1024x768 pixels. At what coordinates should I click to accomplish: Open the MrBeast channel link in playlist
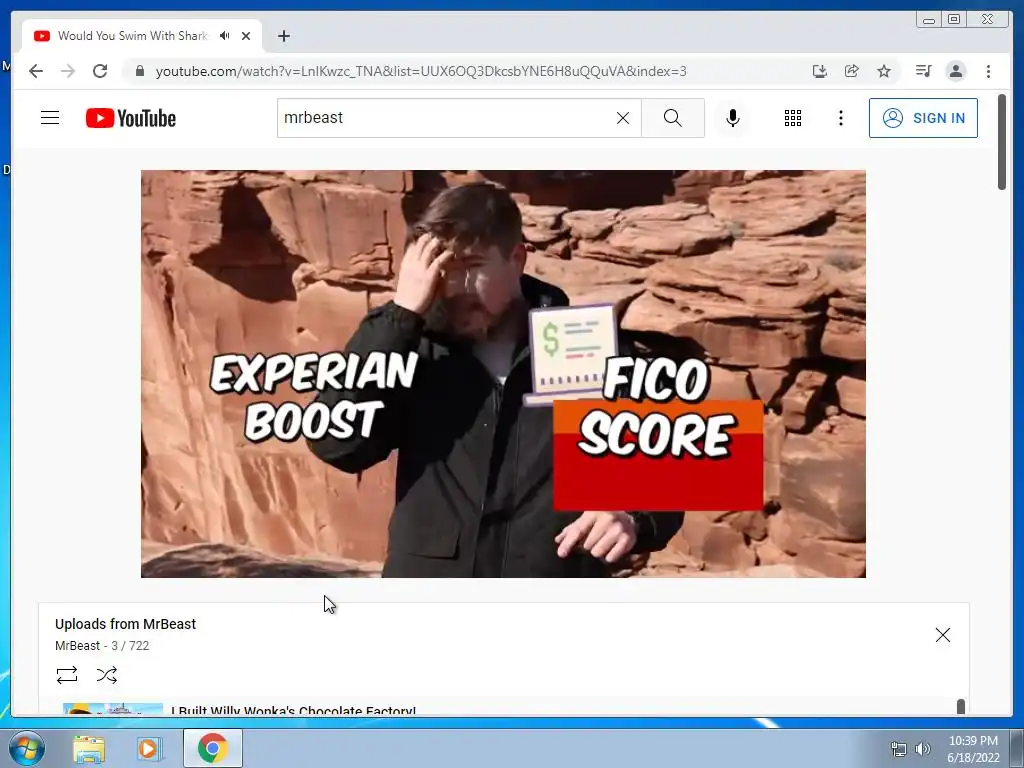77,645
